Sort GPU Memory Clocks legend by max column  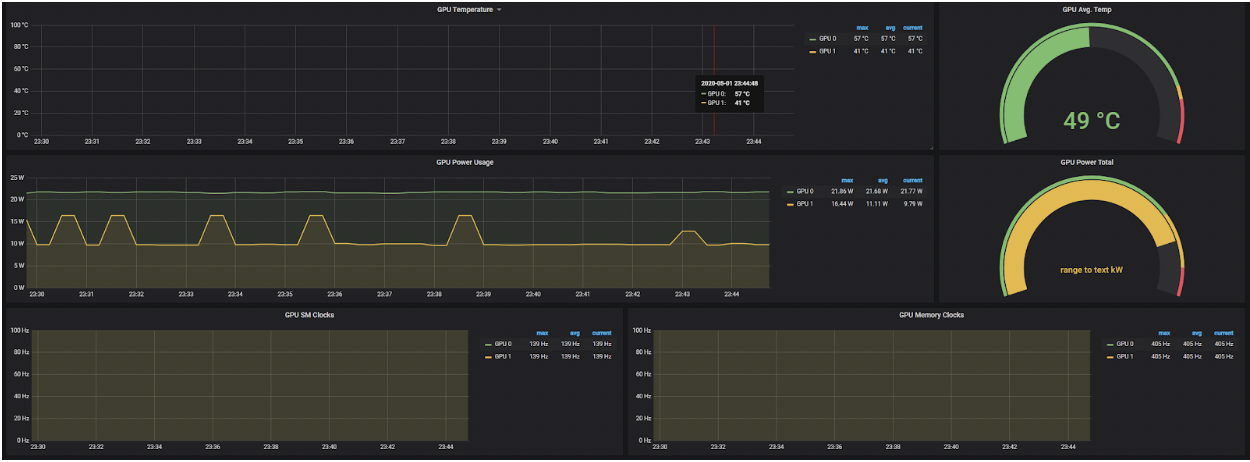click(1164, 333)
